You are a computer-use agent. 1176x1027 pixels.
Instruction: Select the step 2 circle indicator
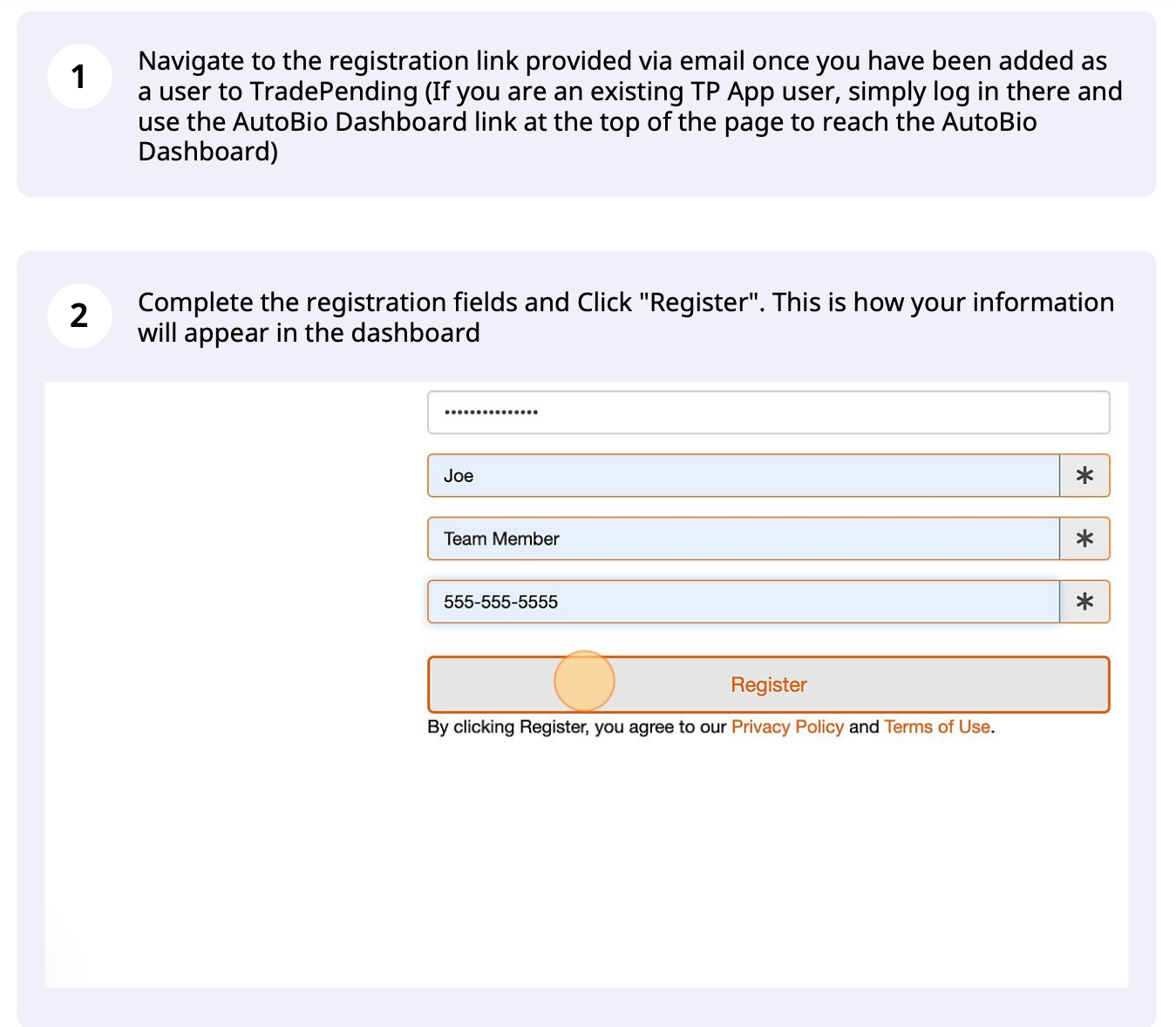[x=79, y=316]
